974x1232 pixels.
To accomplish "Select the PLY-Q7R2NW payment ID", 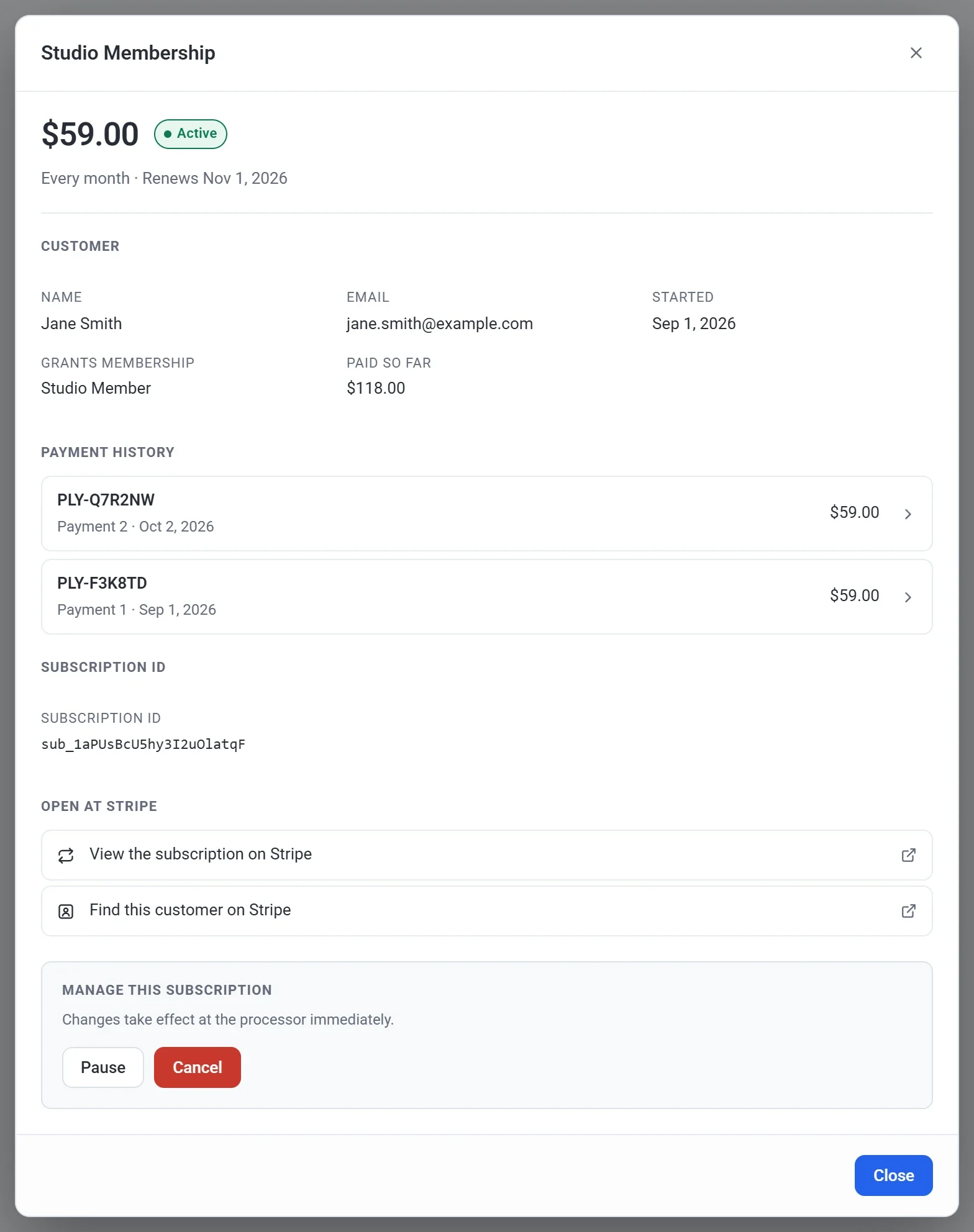I will click(106, 500).
